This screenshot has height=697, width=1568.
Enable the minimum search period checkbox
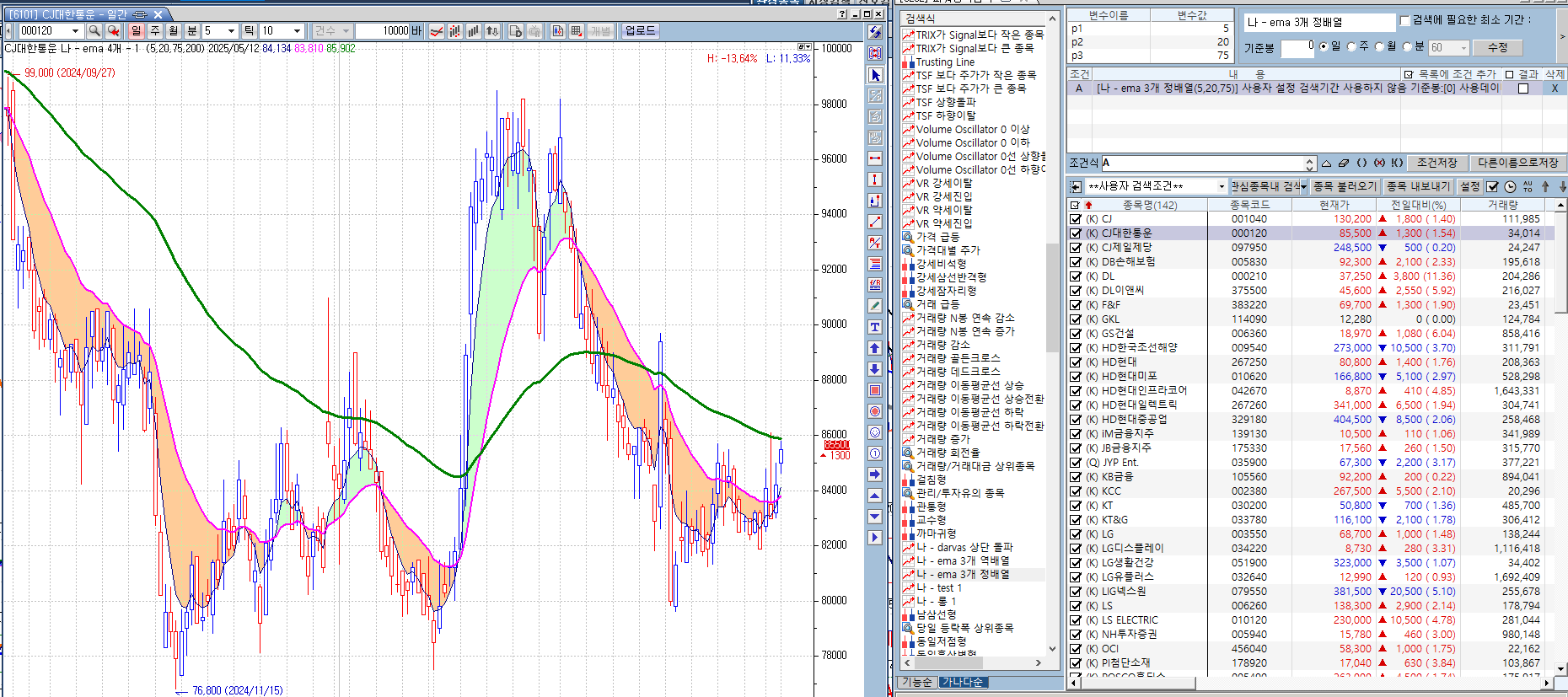click(1404, 21)
